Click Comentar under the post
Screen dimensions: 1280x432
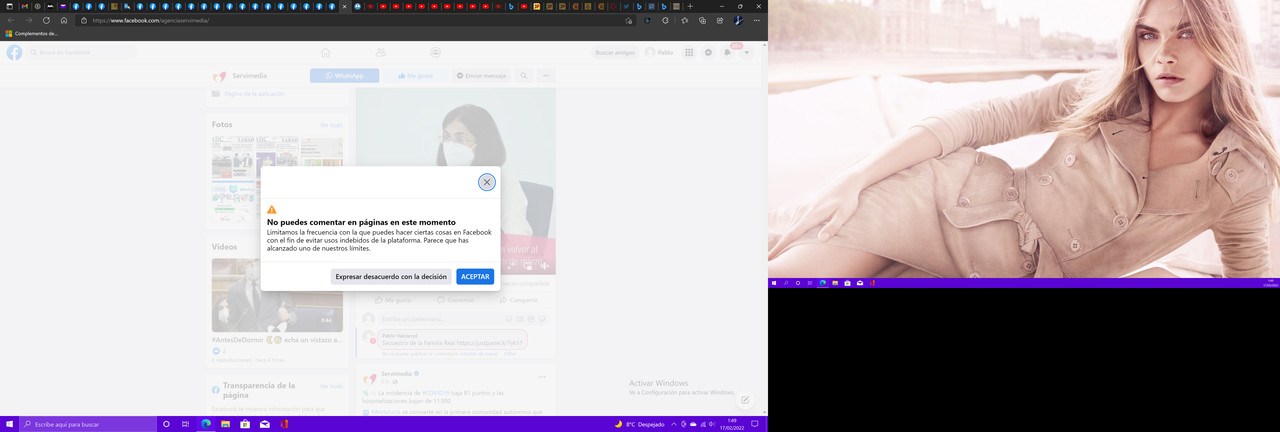(455, 300)
